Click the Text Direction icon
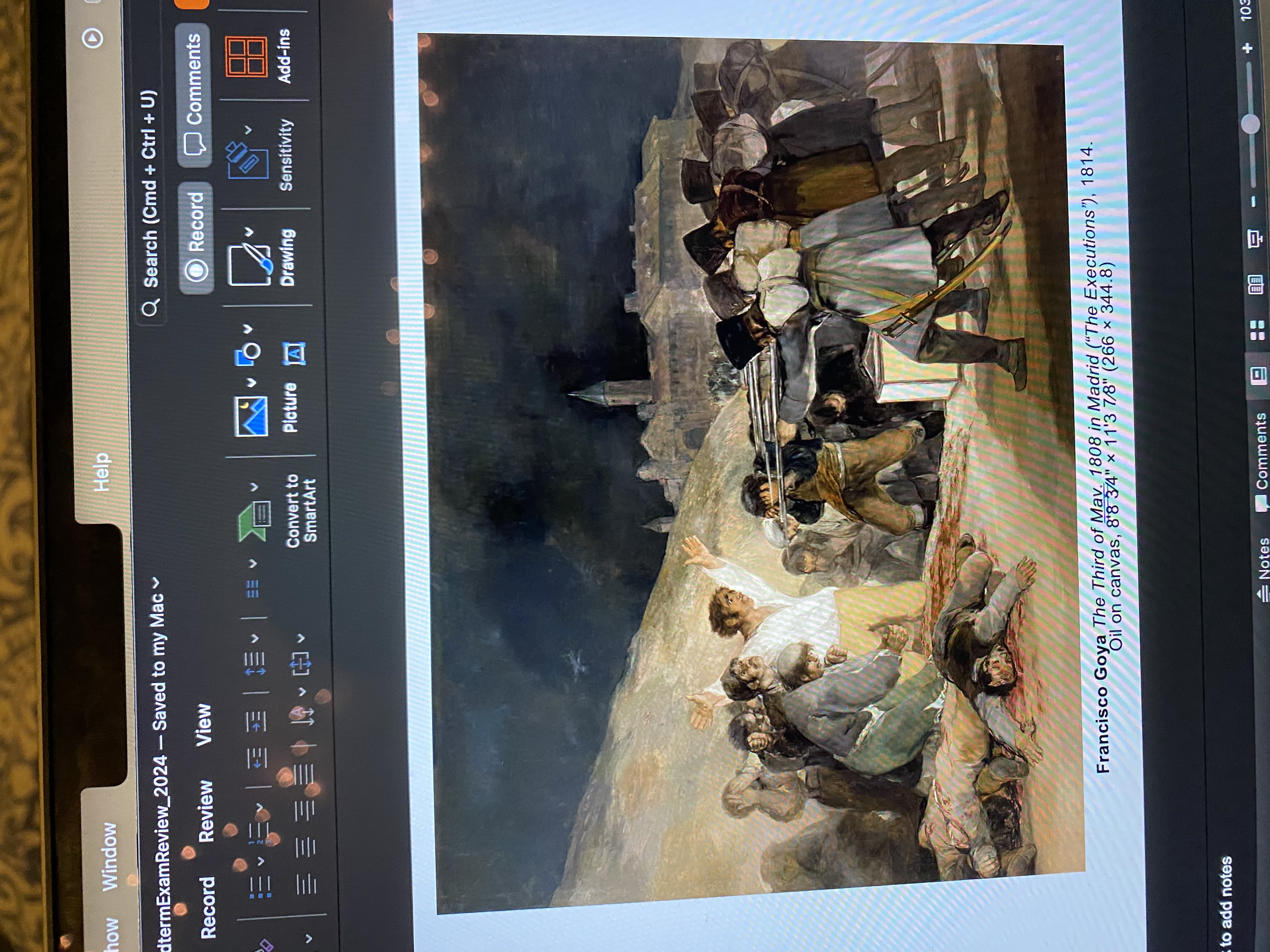 [303, 715]
